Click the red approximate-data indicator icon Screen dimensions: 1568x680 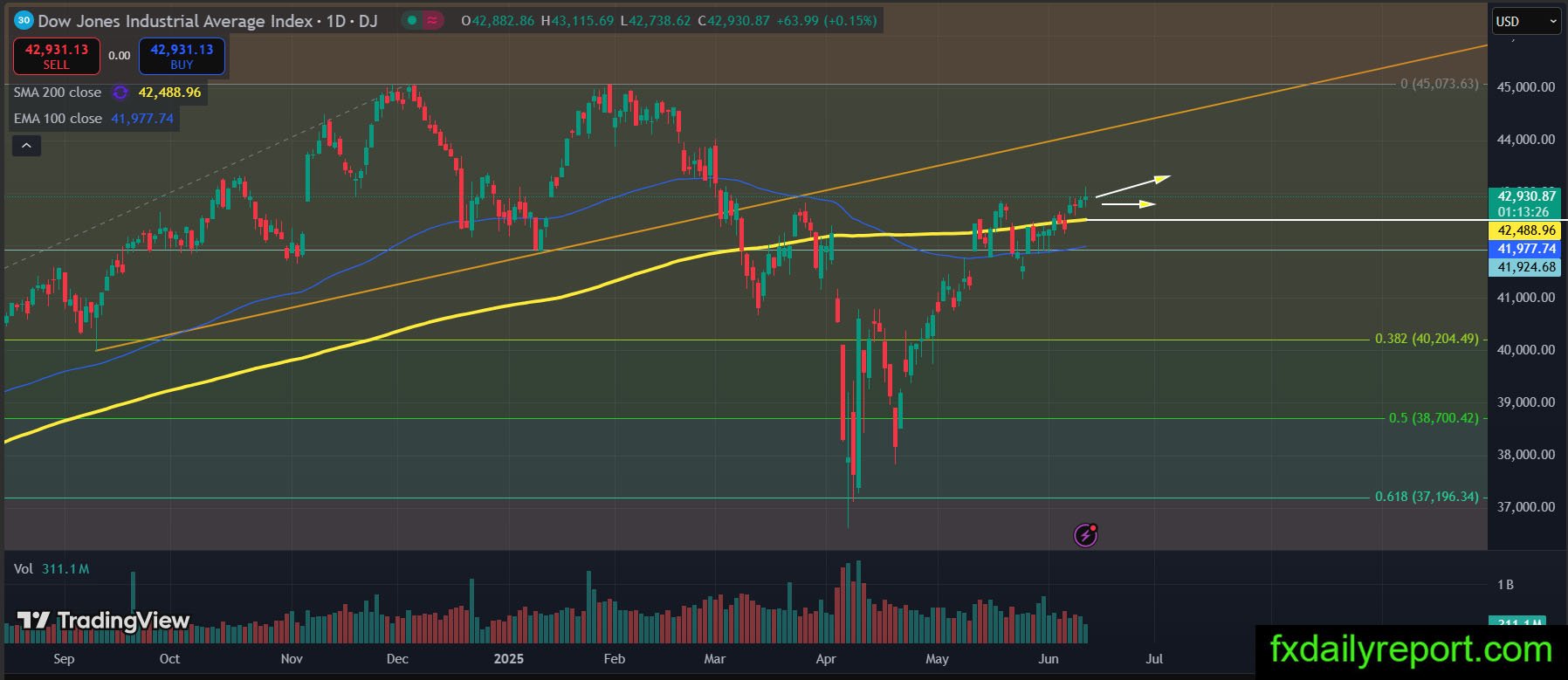tap(431, 20)
